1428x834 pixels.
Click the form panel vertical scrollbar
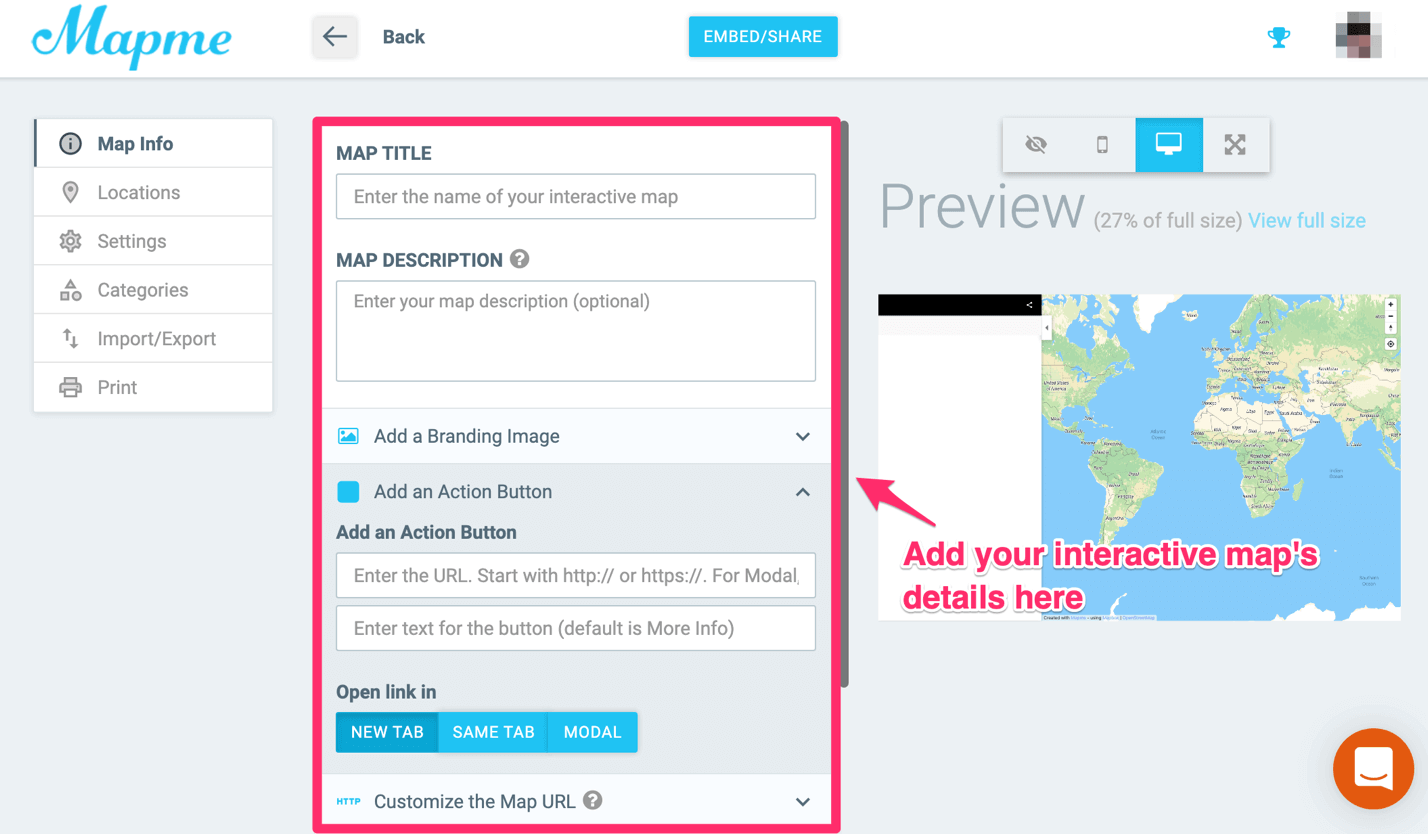pos(845,404)
